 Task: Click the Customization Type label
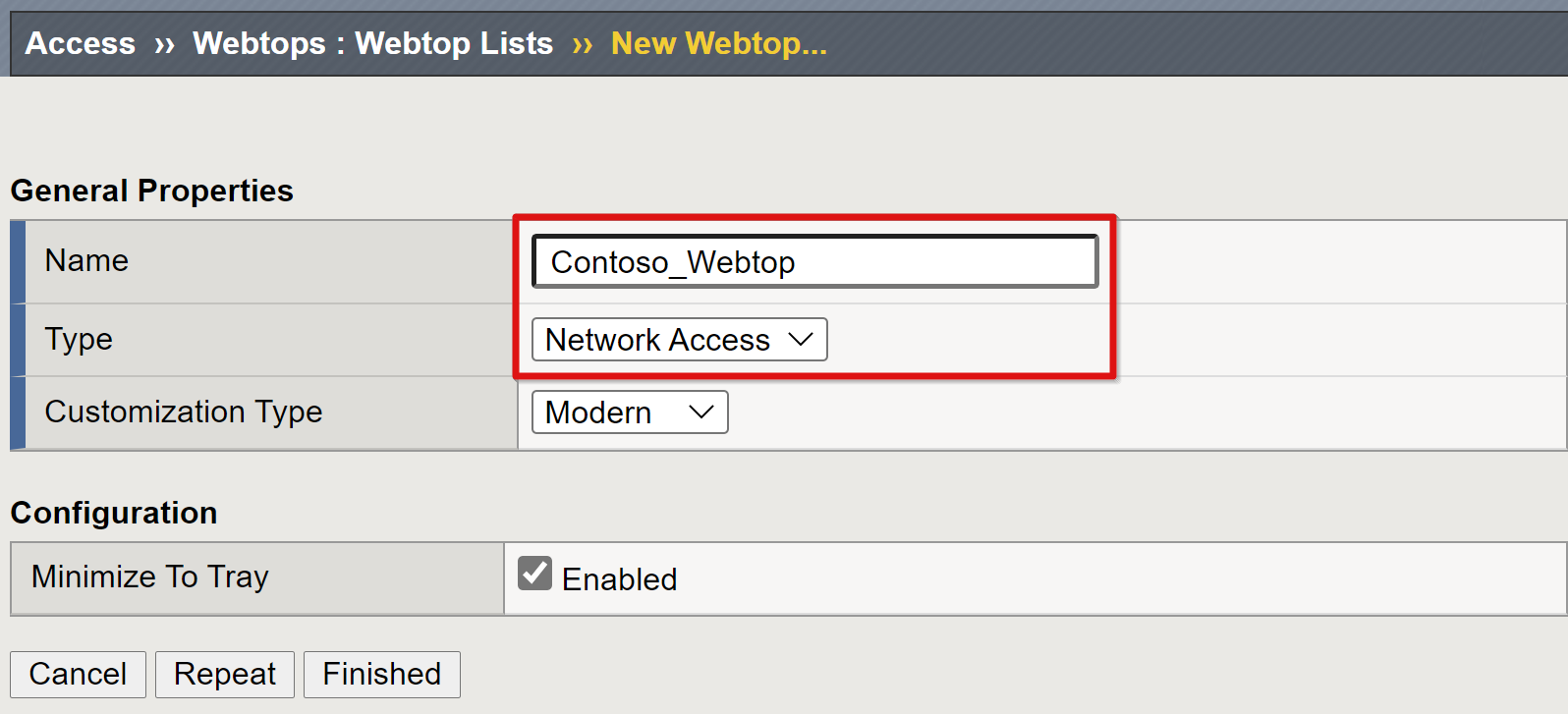pyautogui.click(x=184, y=412)
